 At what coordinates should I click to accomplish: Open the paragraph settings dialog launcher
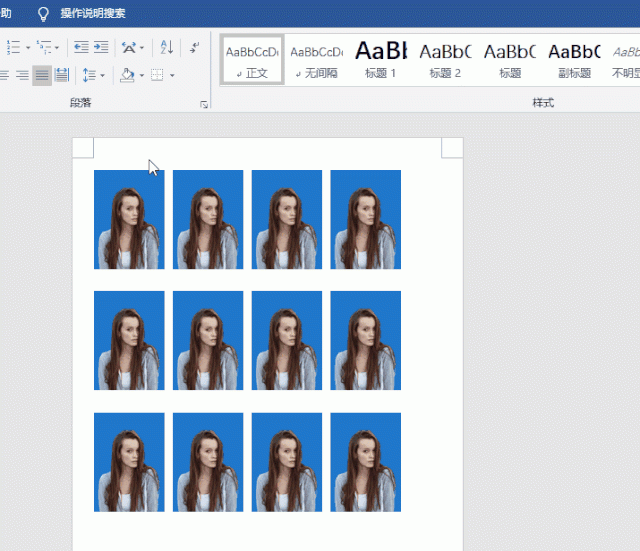[204, 104]
